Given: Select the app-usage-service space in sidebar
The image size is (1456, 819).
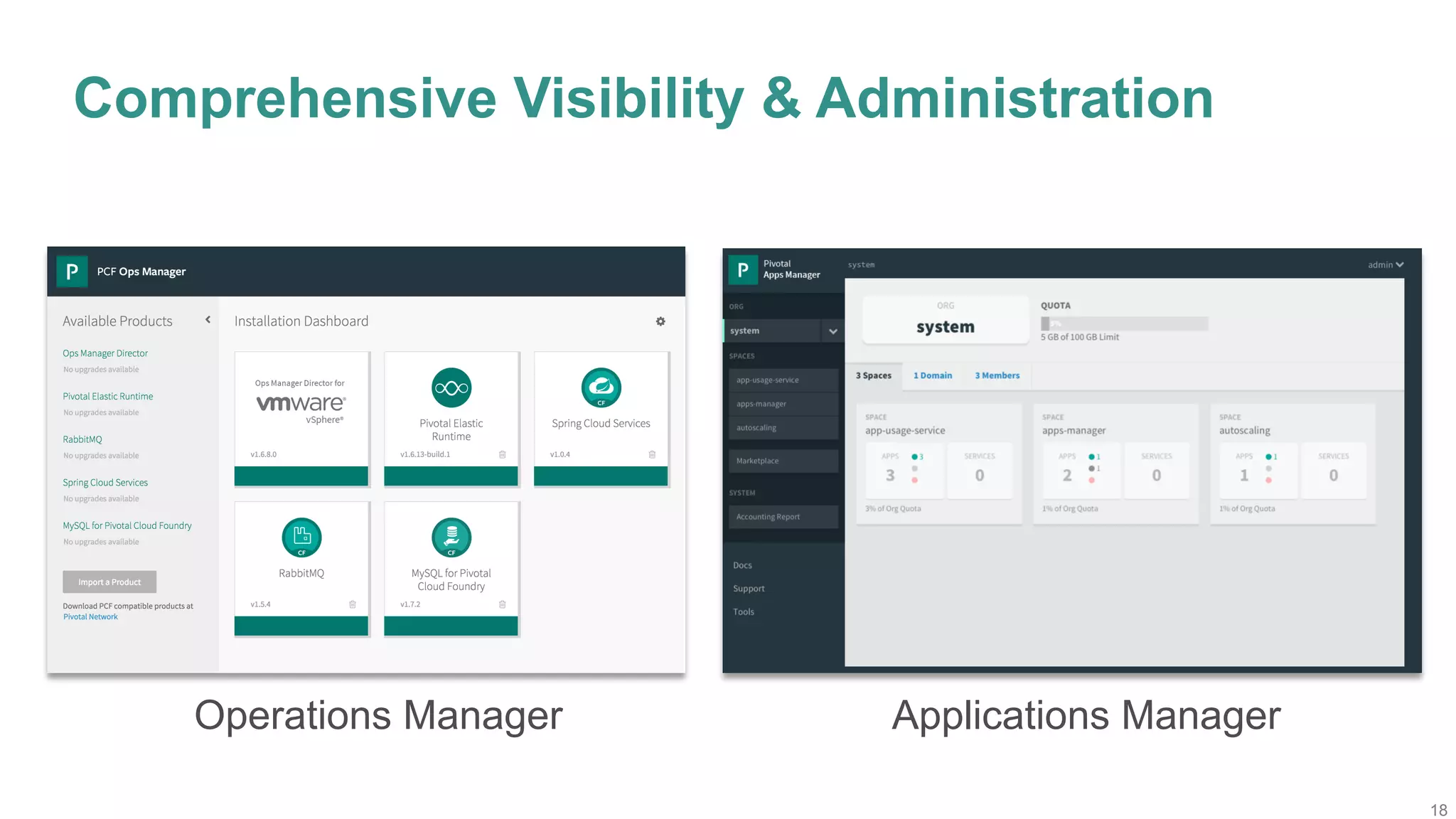Looking at the screenshot, I should point(783,380).
